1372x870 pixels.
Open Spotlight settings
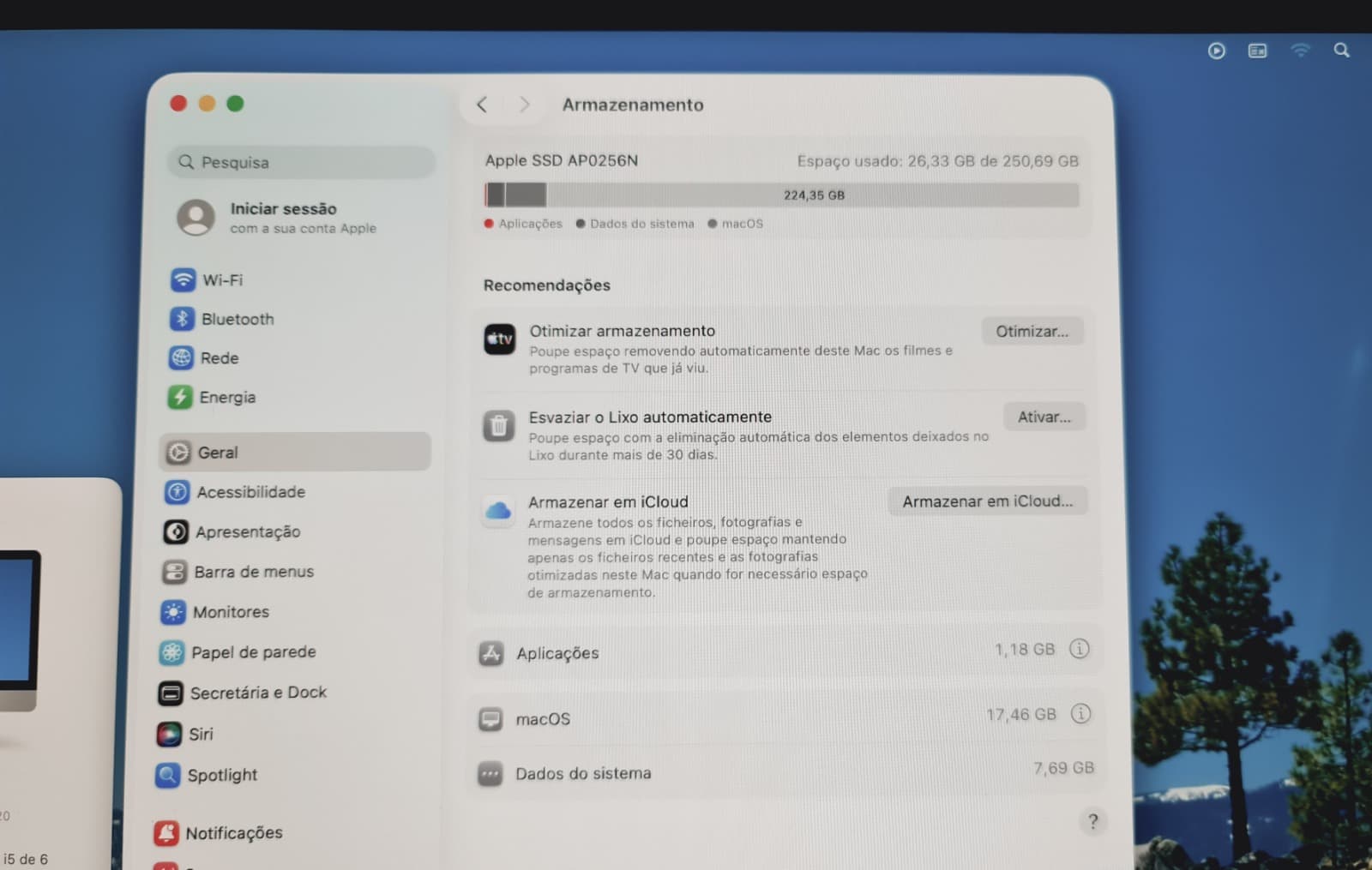tap(206, 775)
